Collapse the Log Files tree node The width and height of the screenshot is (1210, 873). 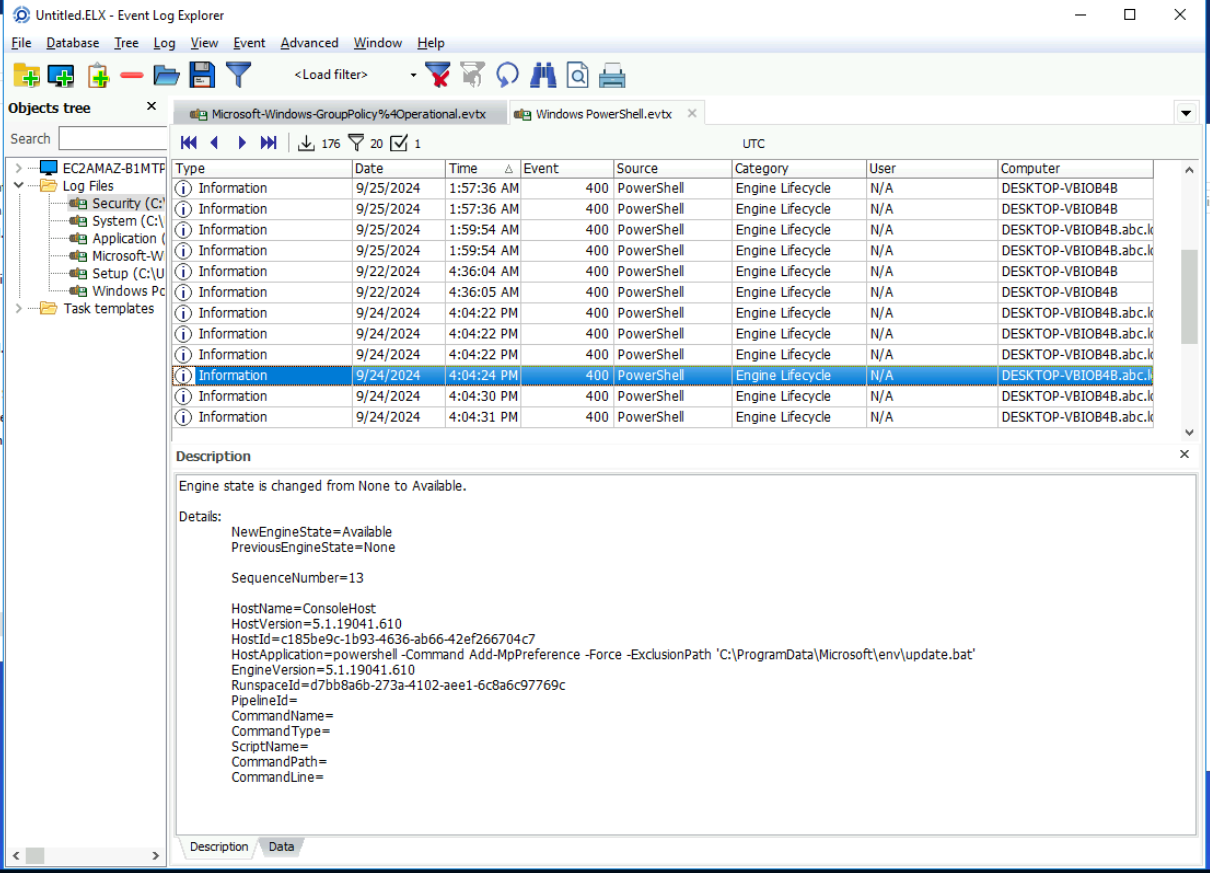point(18,186)
